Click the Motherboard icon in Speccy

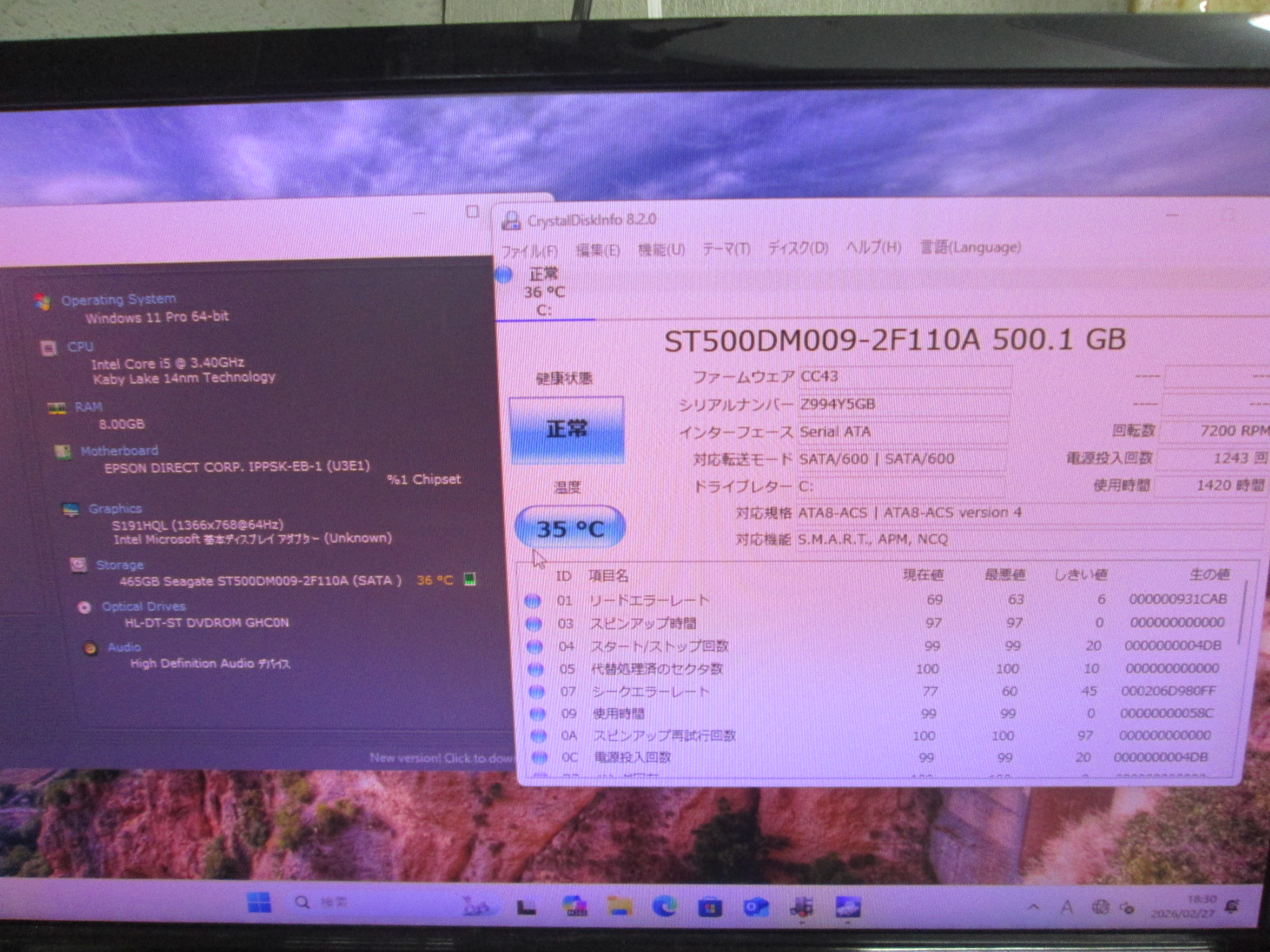(x=63, y=451)
